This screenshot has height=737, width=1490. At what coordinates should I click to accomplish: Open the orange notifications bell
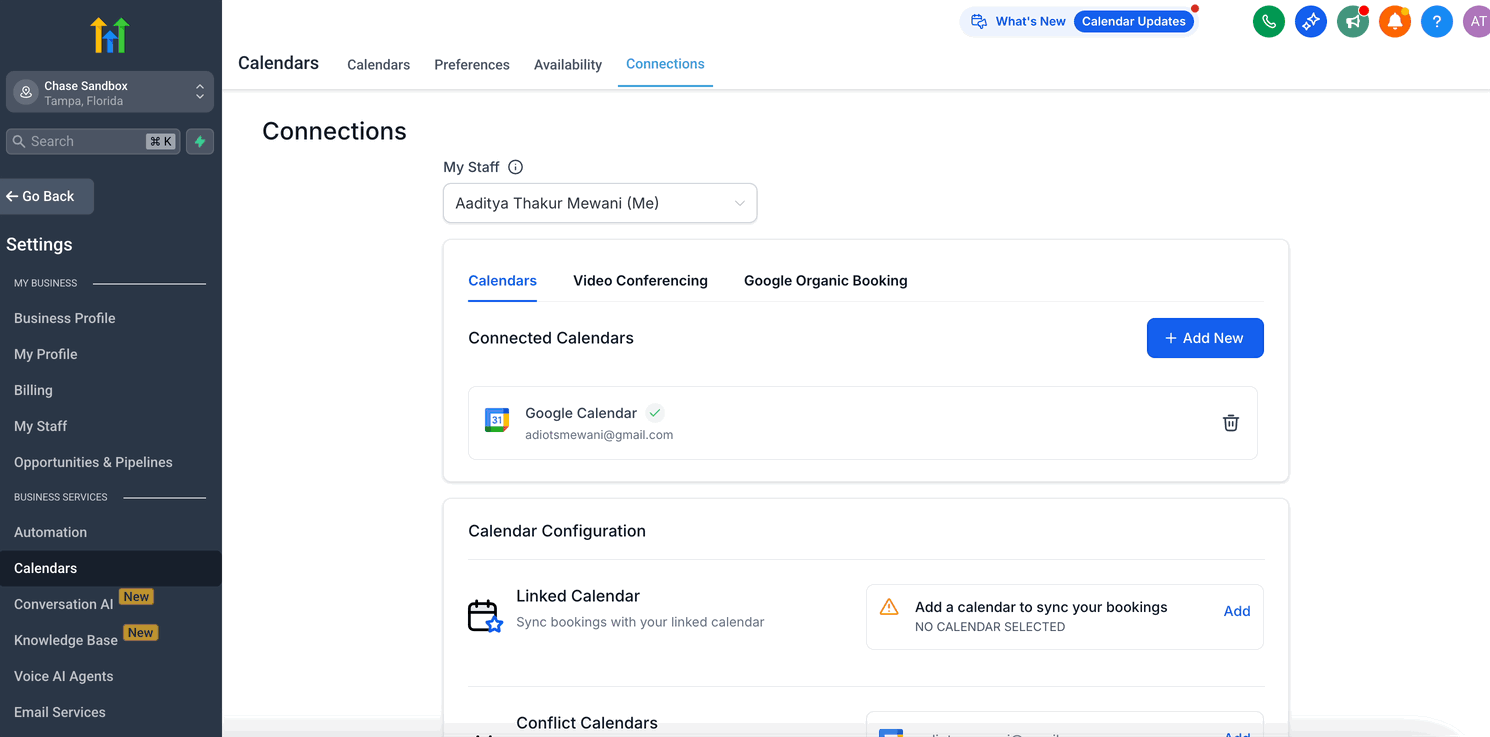[1395, 22]
